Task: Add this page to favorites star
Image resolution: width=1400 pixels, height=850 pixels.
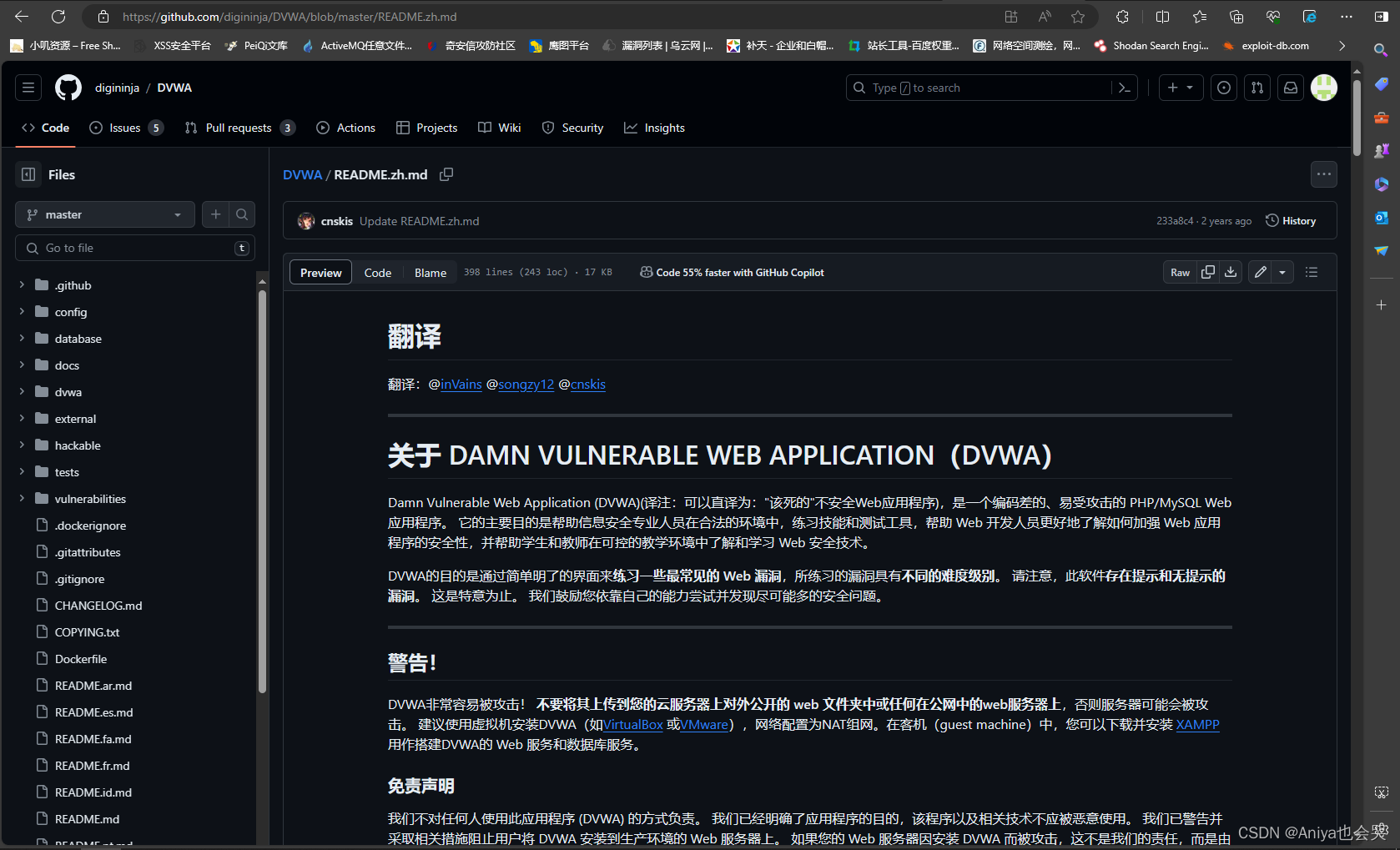Action: [x=1078, y=17]
